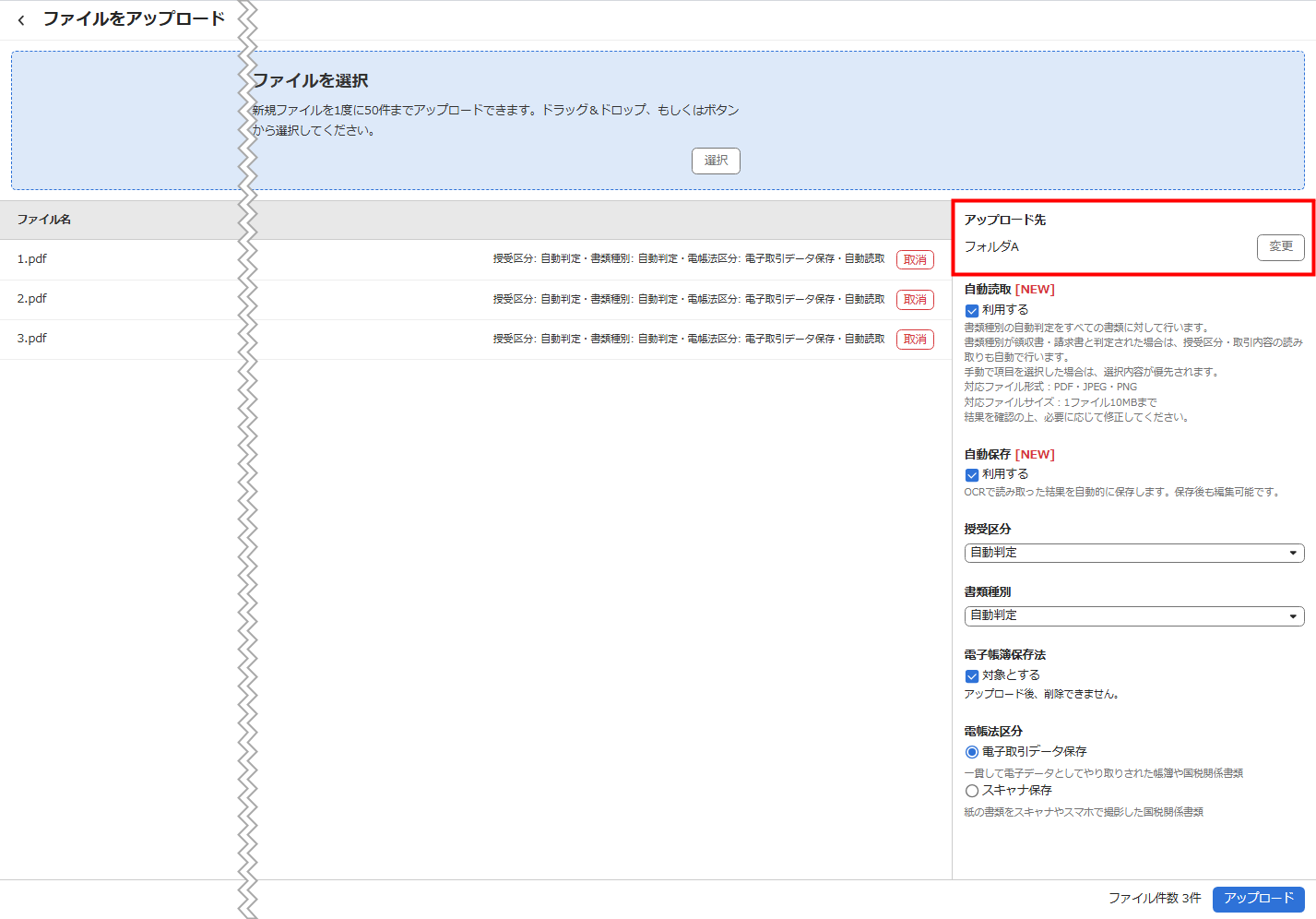The image size is (1316, 919).
Task: Click the ファイルをアップロード page title
Action: [x=134, y=18]
